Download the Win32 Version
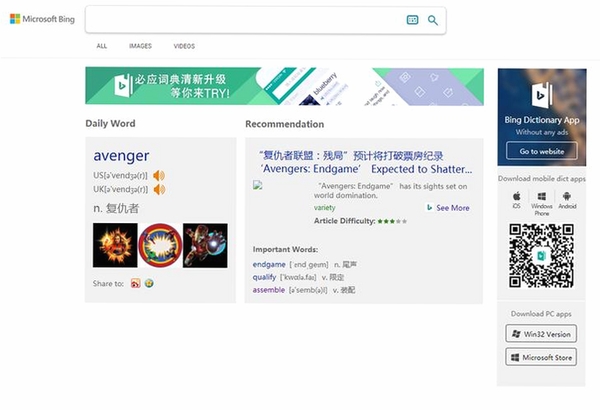 (x=541, y=334)
